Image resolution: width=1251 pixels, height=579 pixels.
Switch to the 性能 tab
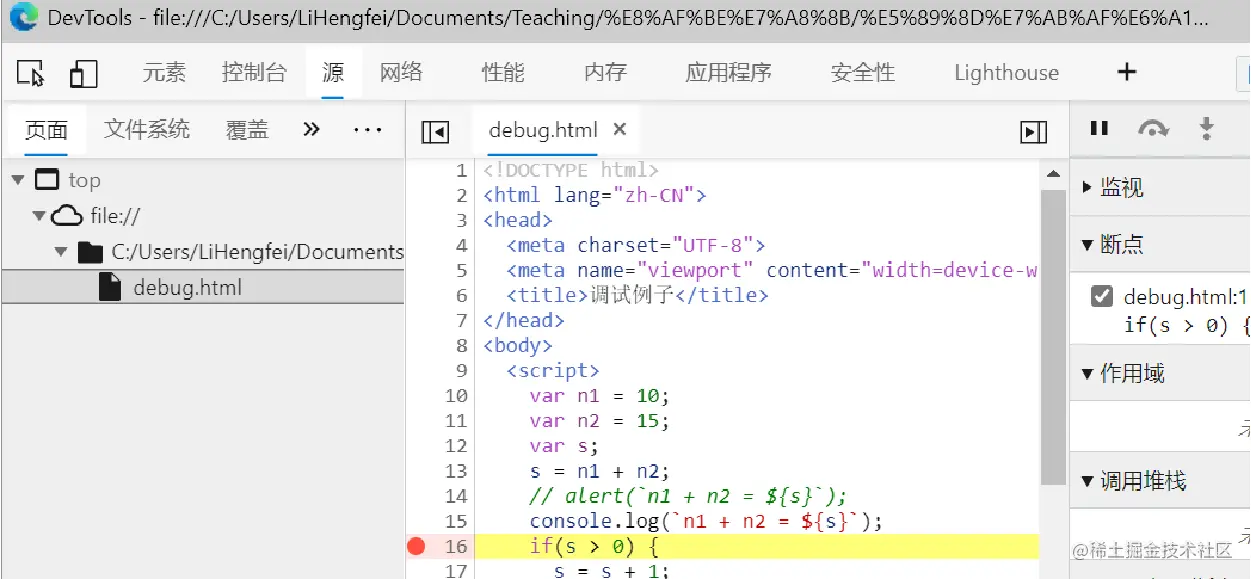tap(503, 73)
